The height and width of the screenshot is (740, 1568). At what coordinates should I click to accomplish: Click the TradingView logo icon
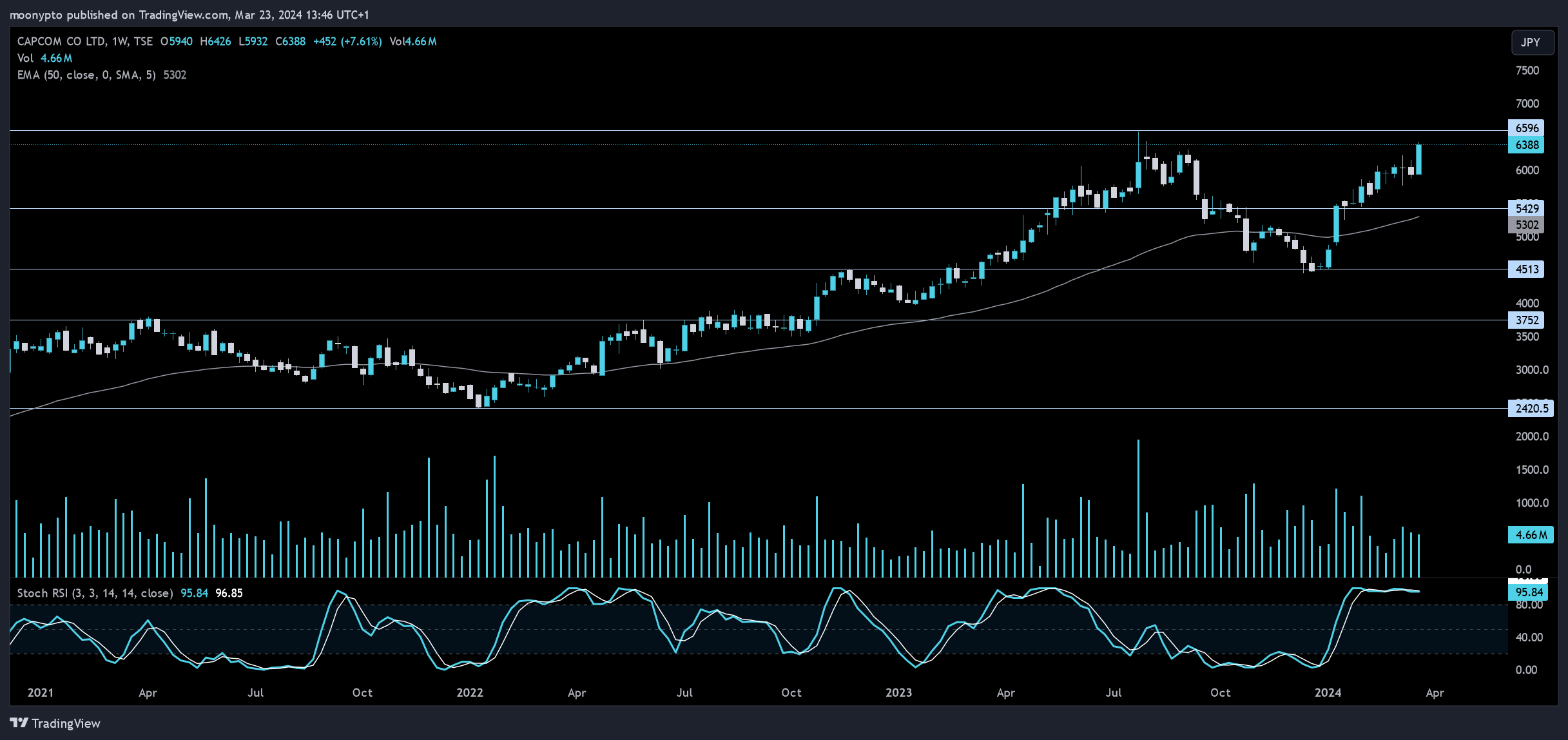coord(19,723)
